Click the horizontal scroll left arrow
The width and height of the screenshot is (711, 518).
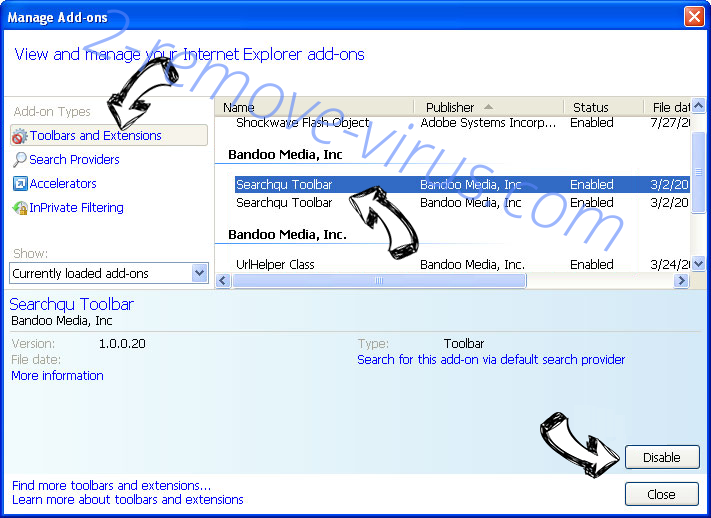click(223, 281)
